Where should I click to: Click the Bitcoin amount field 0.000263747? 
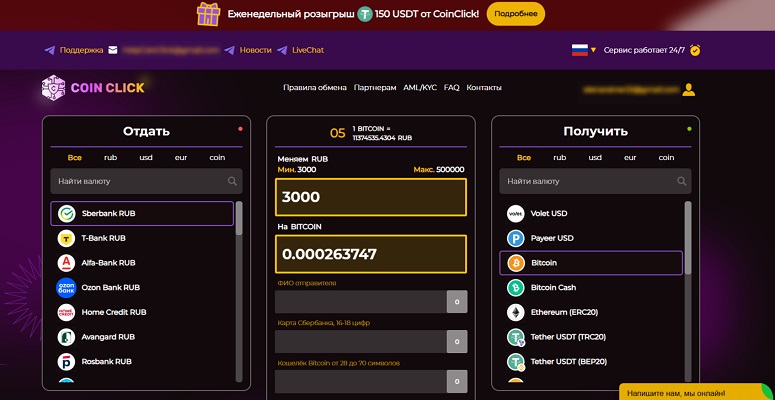(371, 254)
